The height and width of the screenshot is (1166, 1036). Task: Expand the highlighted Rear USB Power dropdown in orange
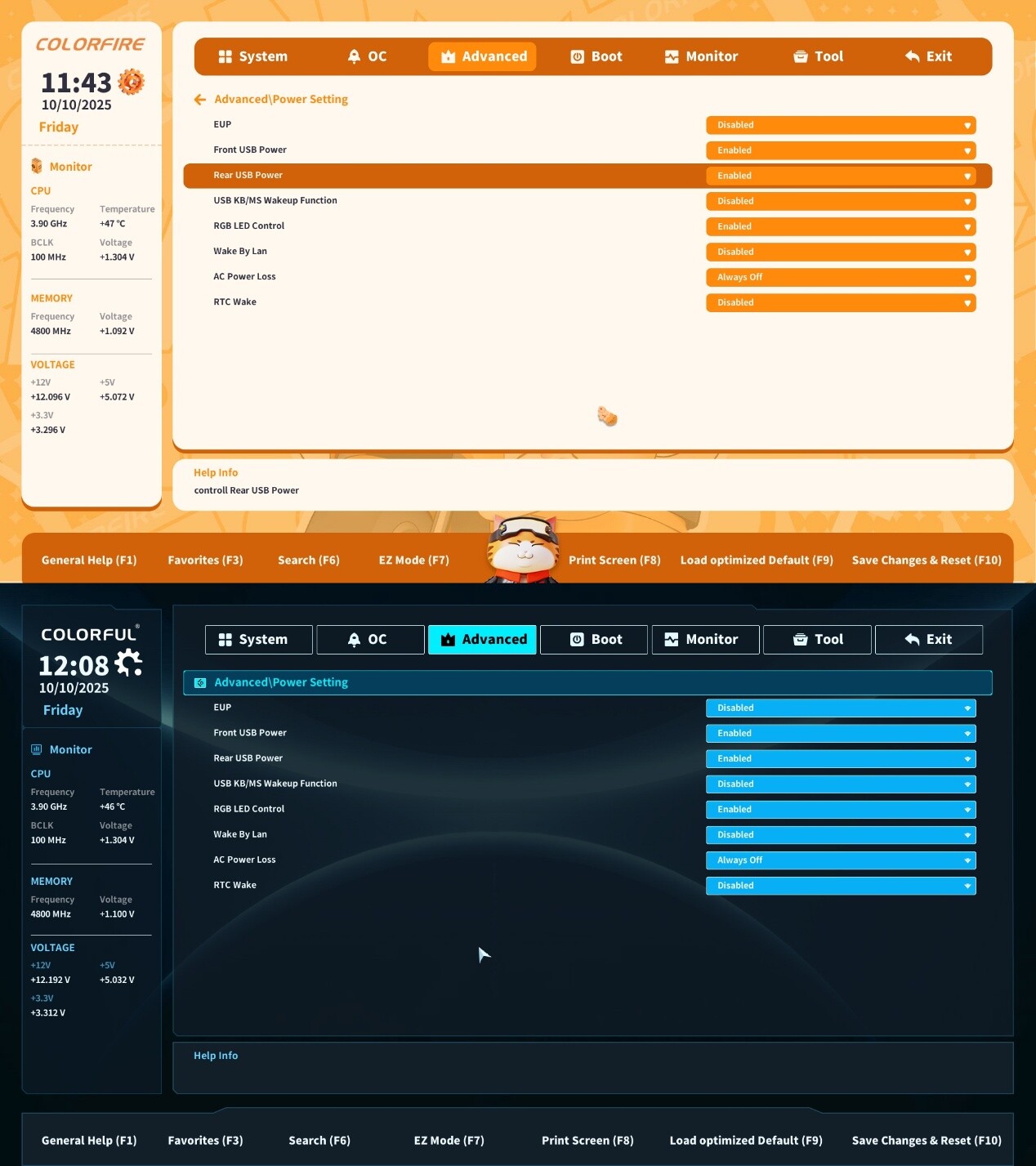(x=840, y=176)
